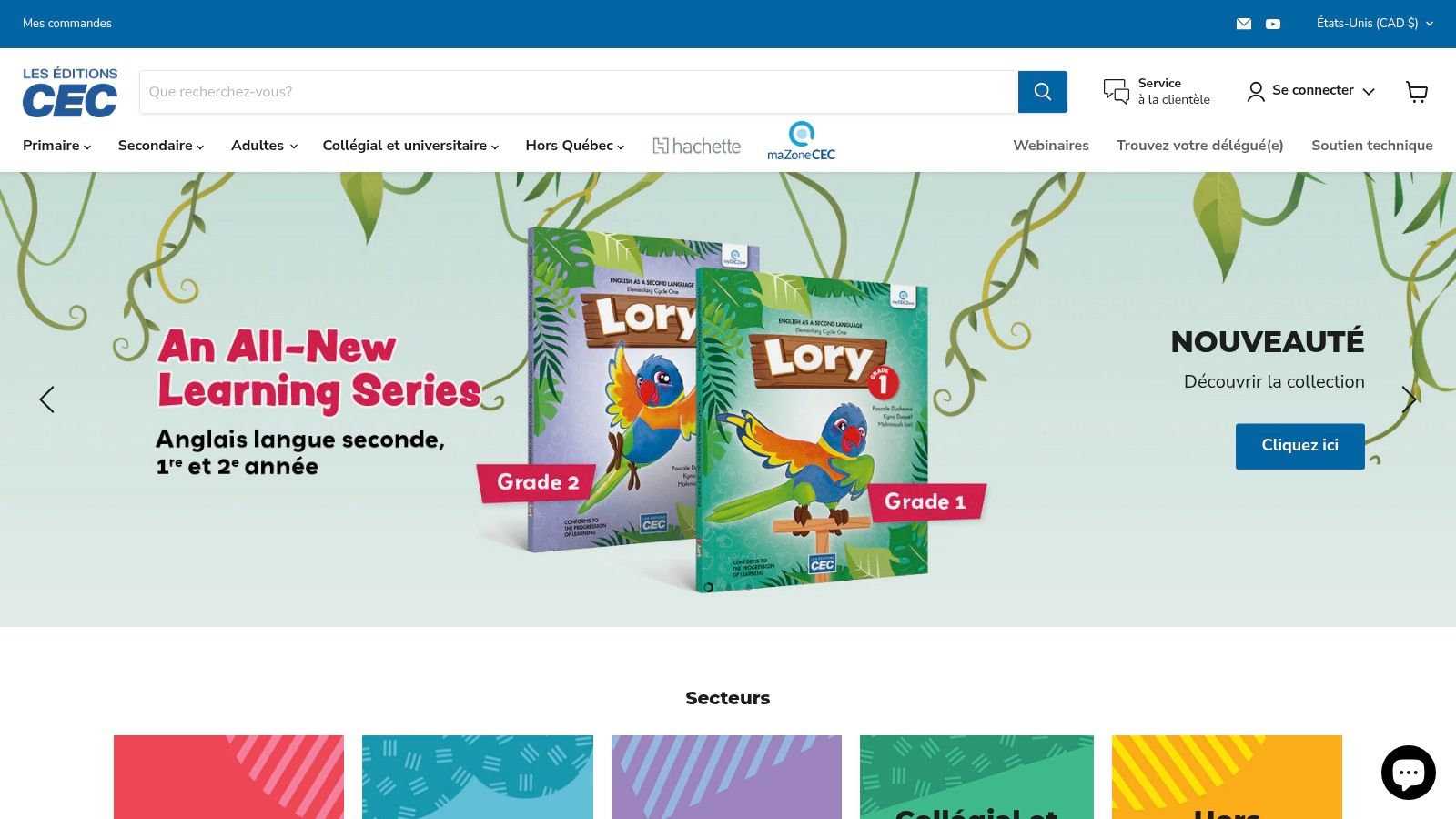Open the hachette logo link
The height and width of the screenshot is (819, 1456).
click(696, 146)
